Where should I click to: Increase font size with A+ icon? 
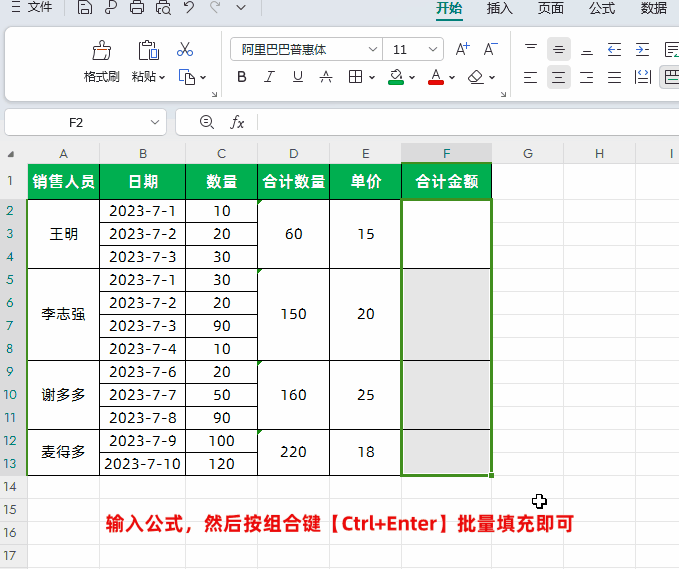pos(462,49)
